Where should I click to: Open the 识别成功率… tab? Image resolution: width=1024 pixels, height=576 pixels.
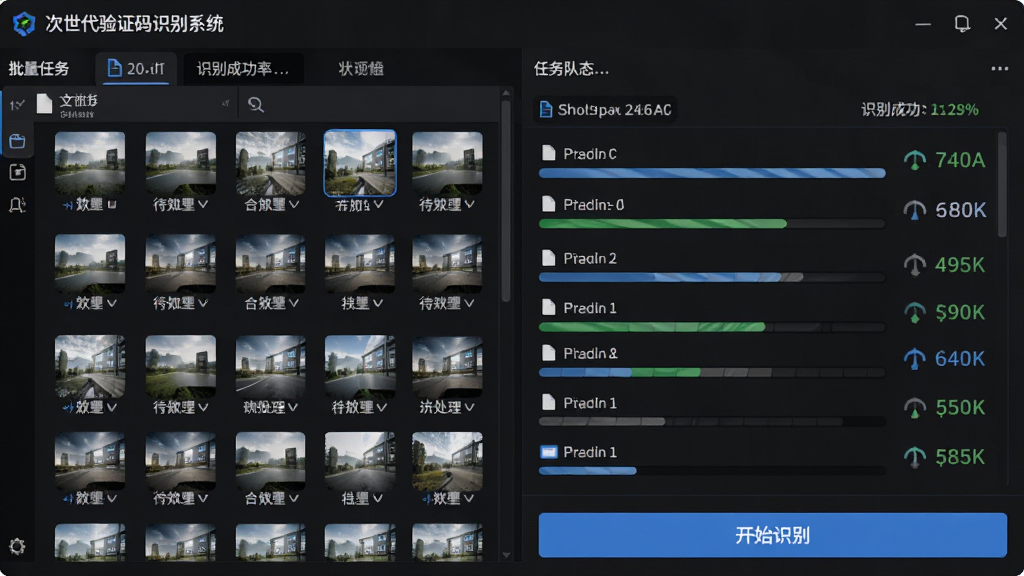[243, 69]
